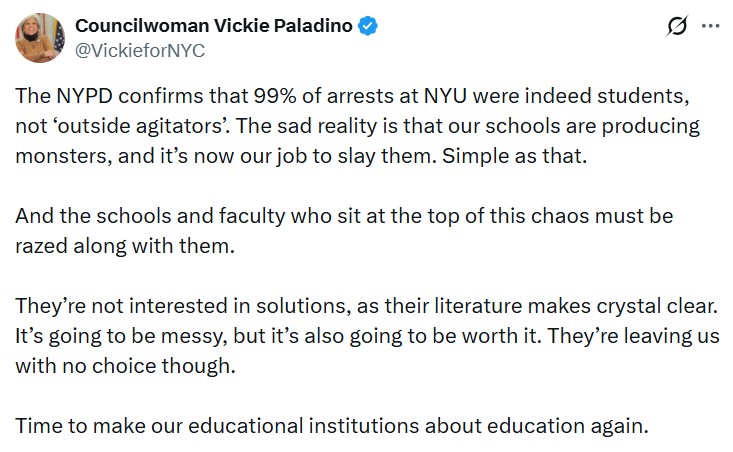
Task: Open the @VickieforNYC handle link
Action: (x=140, y=51)
